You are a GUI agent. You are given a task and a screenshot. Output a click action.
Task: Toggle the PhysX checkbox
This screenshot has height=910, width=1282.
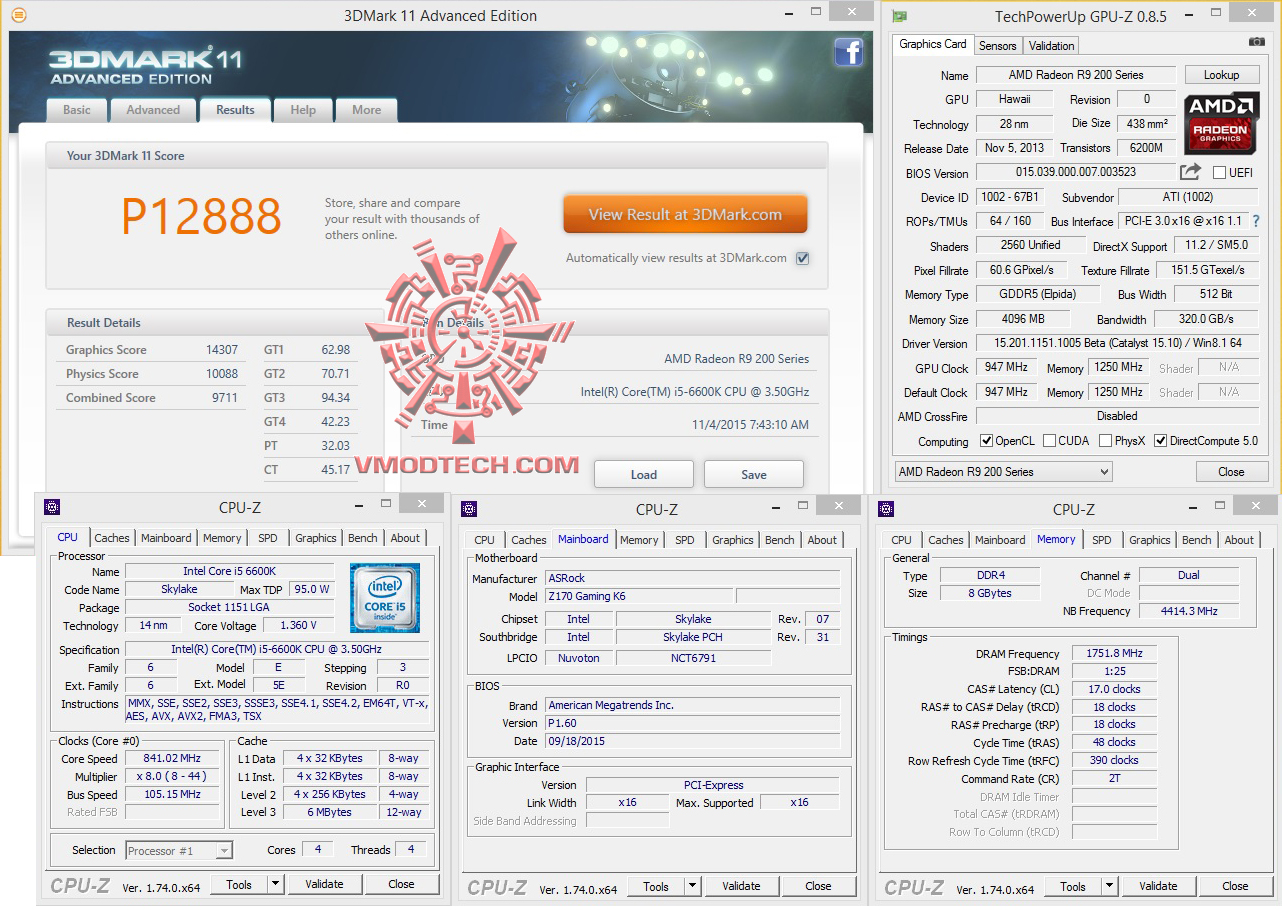pyautogui.click(x=1105, y=441)
